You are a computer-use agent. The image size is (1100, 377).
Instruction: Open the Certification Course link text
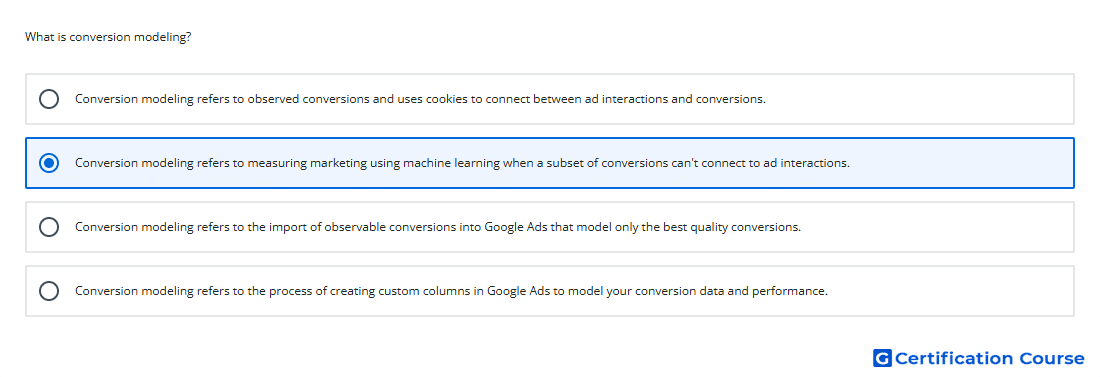(989, 358)
